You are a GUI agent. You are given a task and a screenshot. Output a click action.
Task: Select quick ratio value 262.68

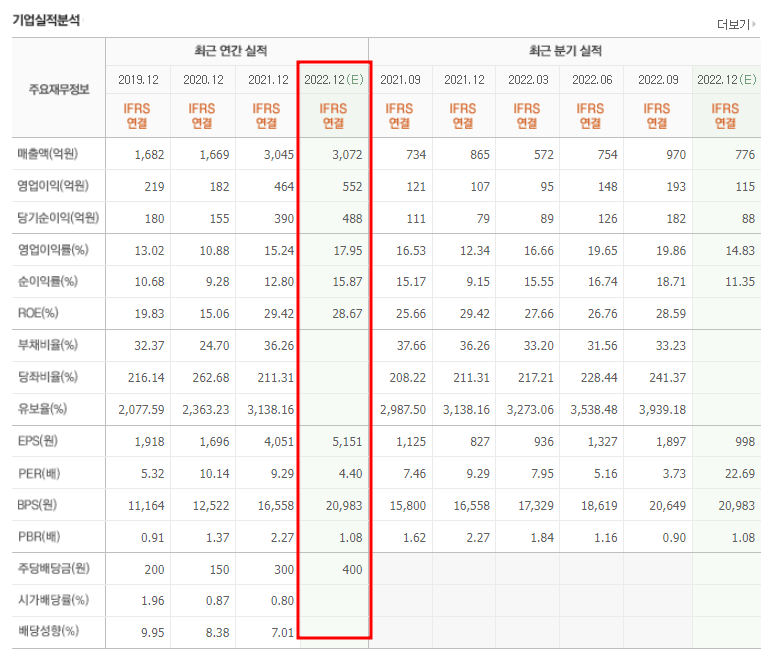coord(211,378)
